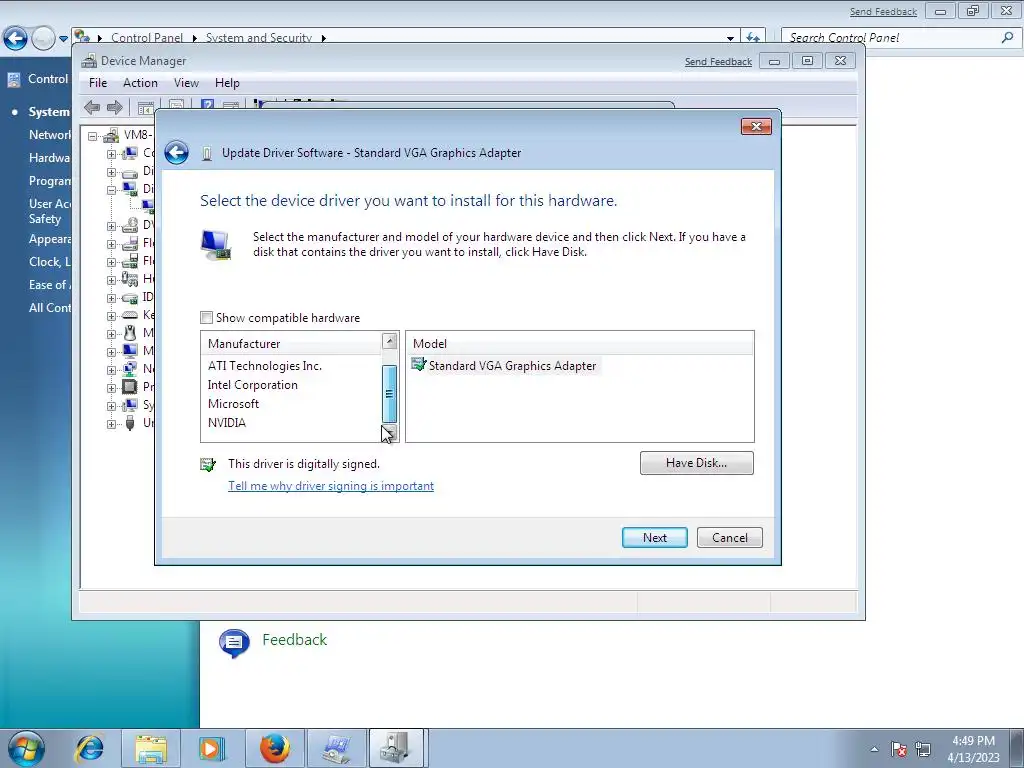Click Device Manager toolbar forward arrow
Screen dimensions: 1024x768
(x=115, y=107)
